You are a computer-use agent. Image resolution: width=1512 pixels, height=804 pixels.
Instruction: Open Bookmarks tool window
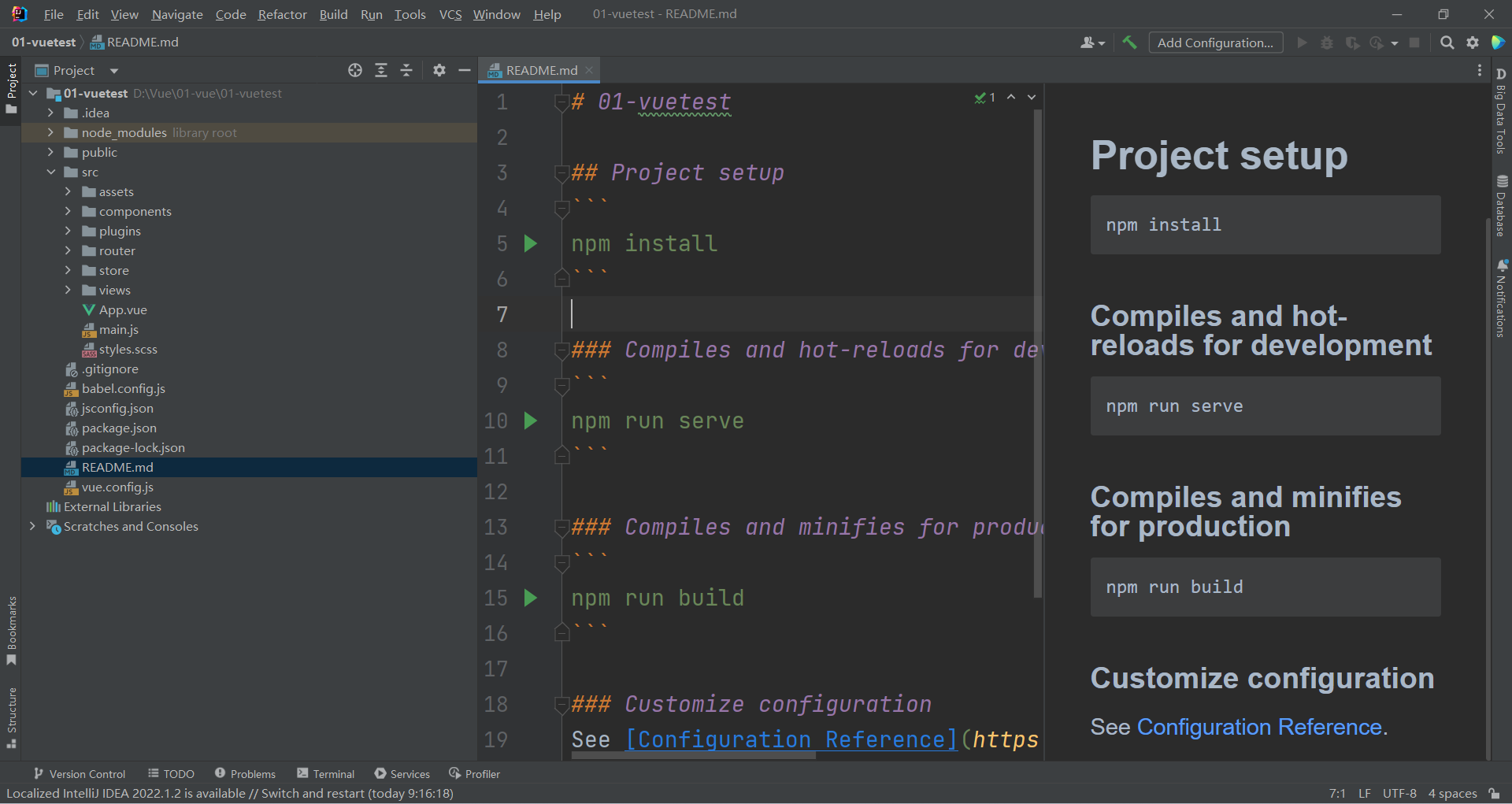click(x=11, y=631)
